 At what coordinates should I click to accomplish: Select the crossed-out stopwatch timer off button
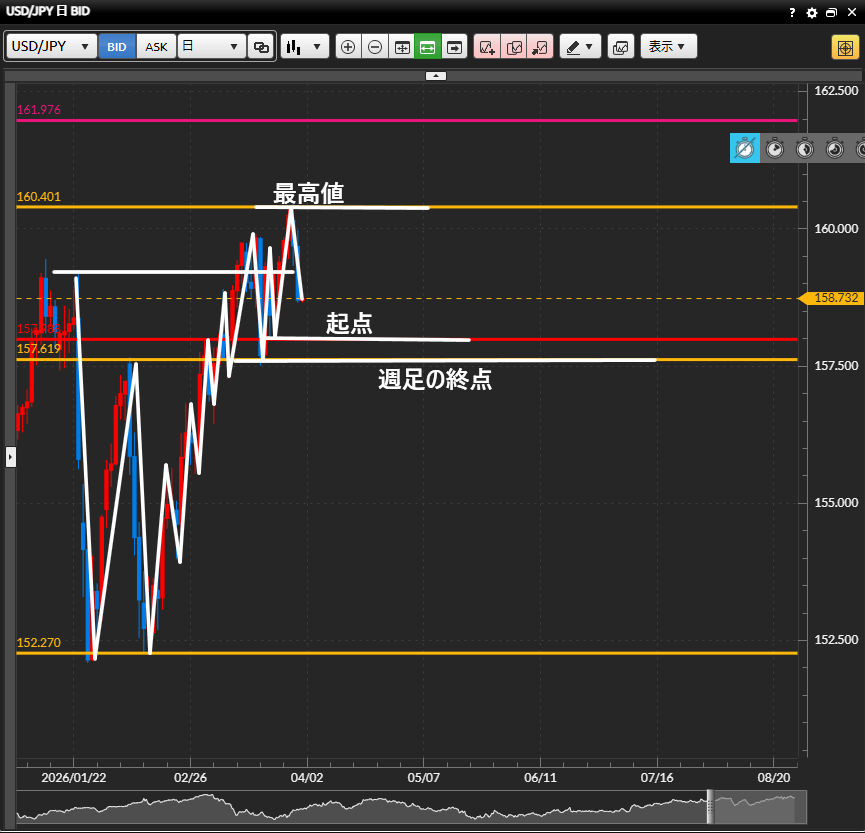pos(745,149)
